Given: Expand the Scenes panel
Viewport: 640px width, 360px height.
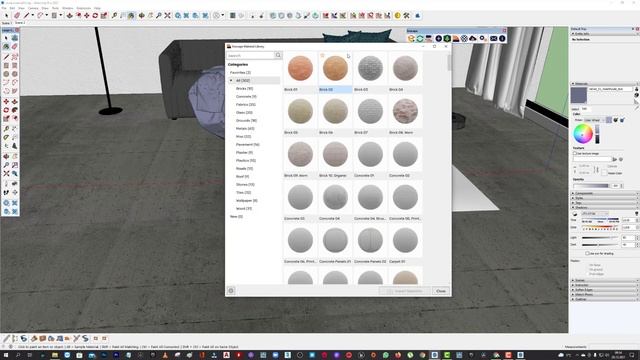Looking at the screenshot, I should (x=604, y=280).
